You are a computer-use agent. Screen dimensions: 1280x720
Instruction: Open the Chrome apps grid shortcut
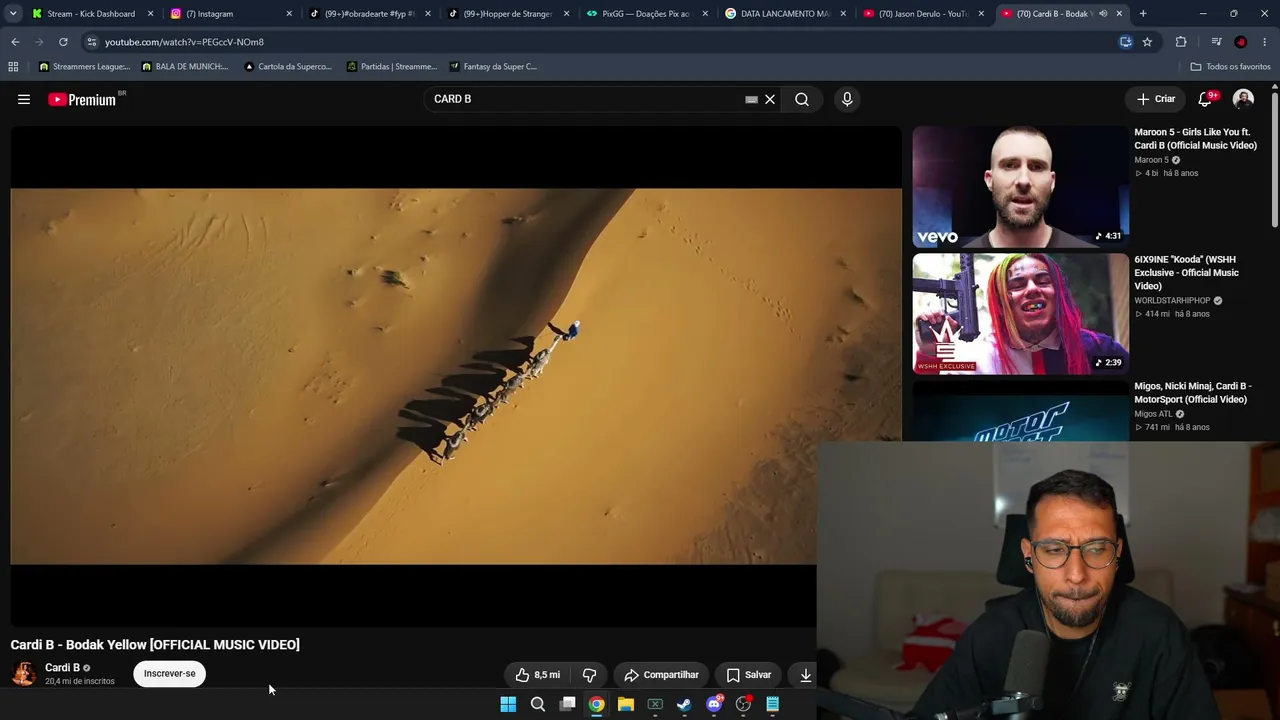click(x=13, y=67)
